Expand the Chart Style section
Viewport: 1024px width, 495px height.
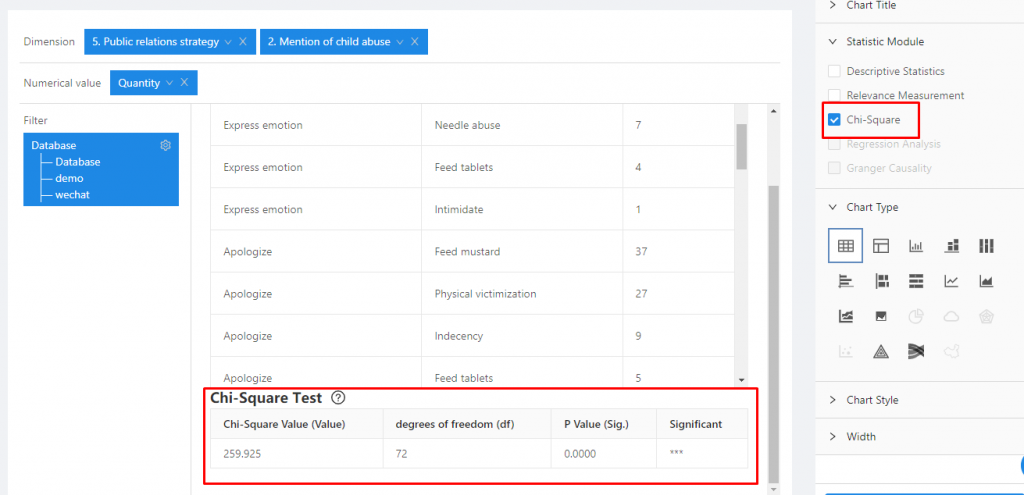pyautogui.click(x=872, y=400)
